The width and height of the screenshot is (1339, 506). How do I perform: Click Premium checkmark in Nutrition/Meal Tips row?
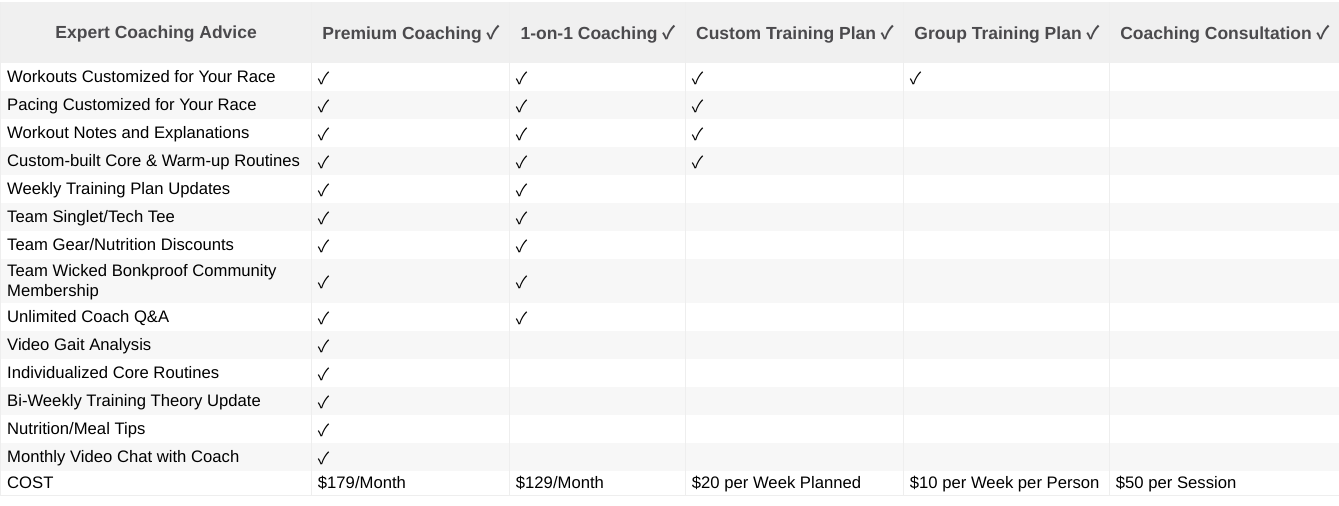(324, 430)
